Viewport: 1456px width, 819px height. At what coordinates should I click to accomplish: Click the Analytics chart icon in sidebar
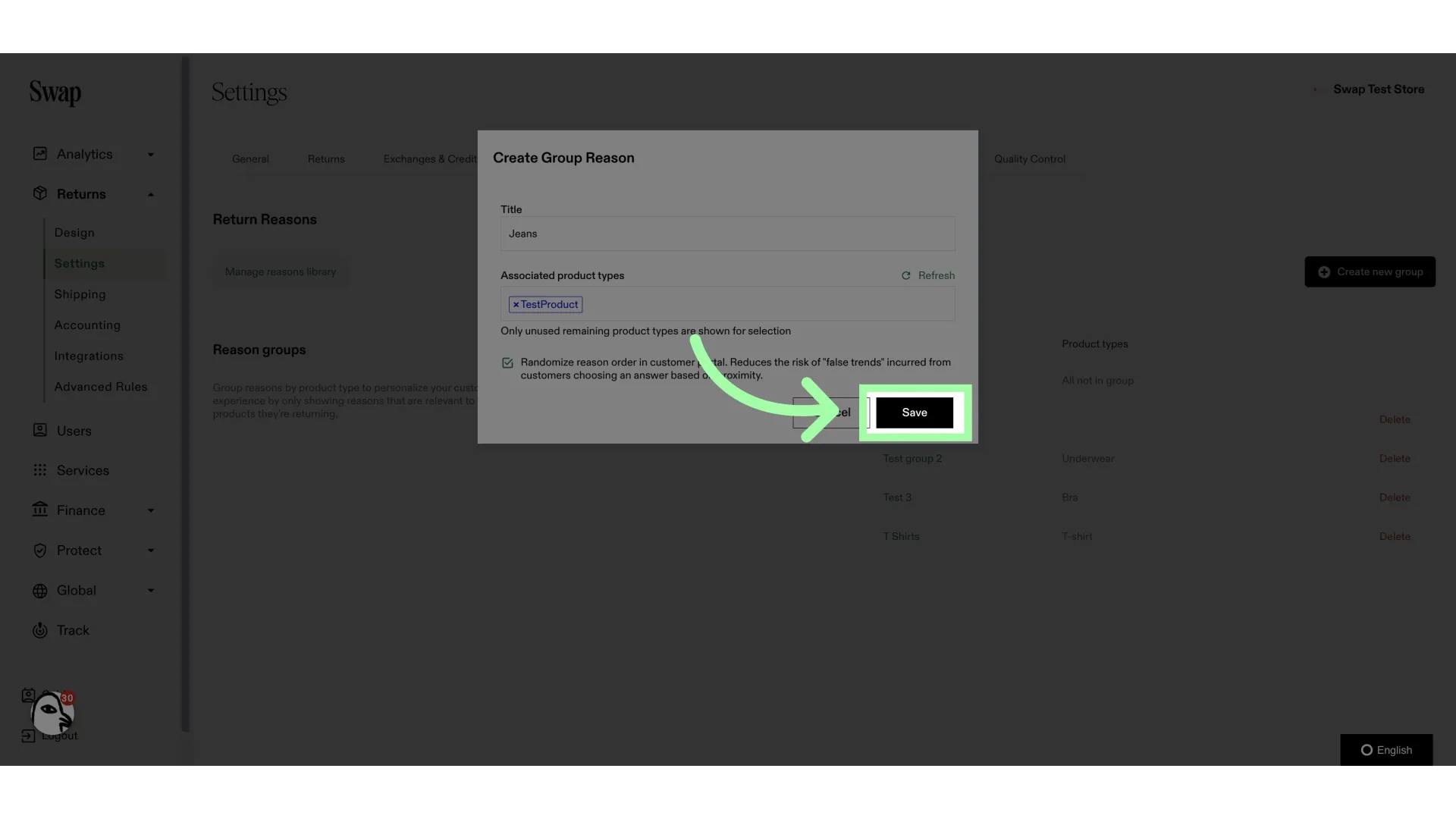[x=40, y=154]
